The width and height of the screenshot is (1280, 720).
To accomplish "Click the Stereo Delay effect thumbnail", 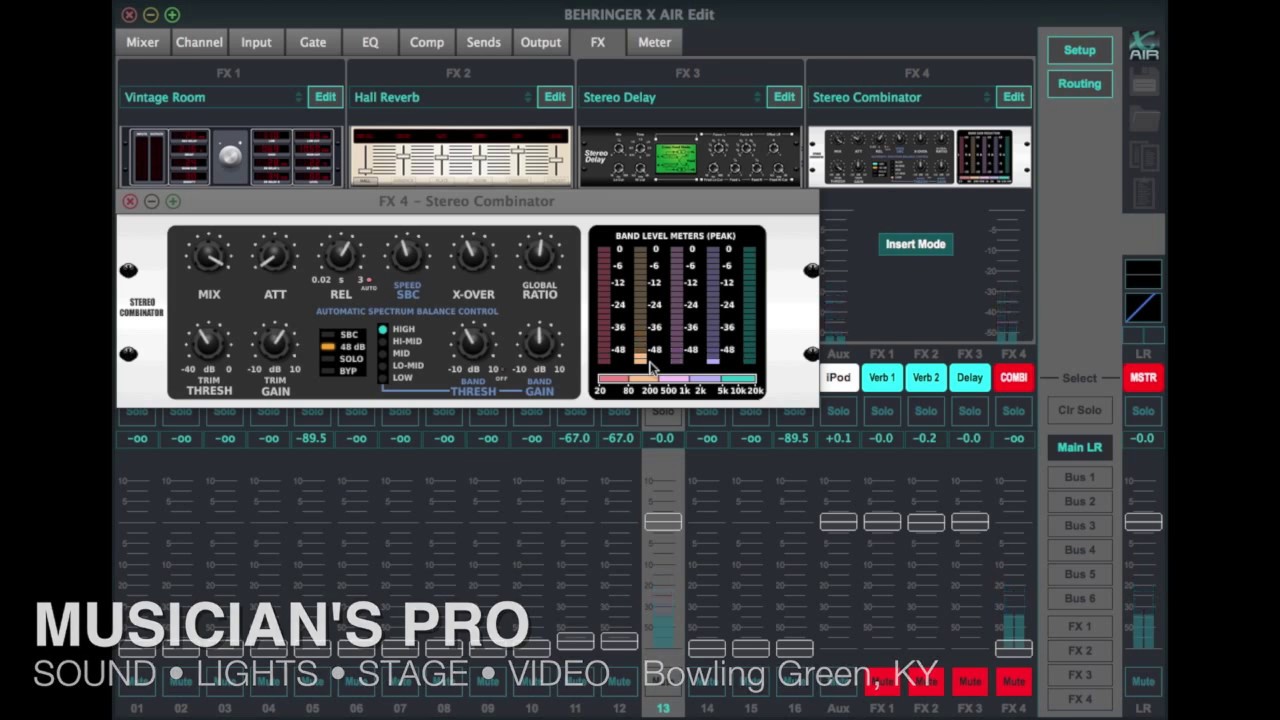I will pos(689,156).
